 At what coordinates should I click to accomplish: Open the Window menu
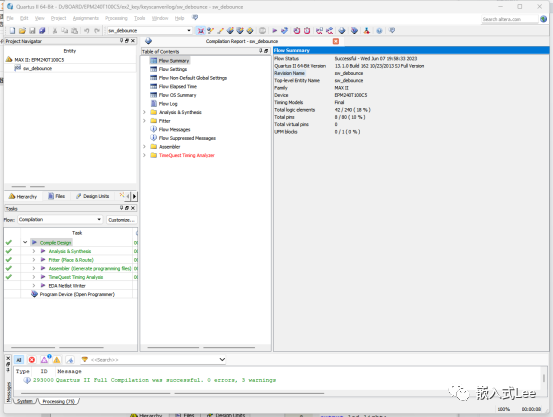coord(160,18)
